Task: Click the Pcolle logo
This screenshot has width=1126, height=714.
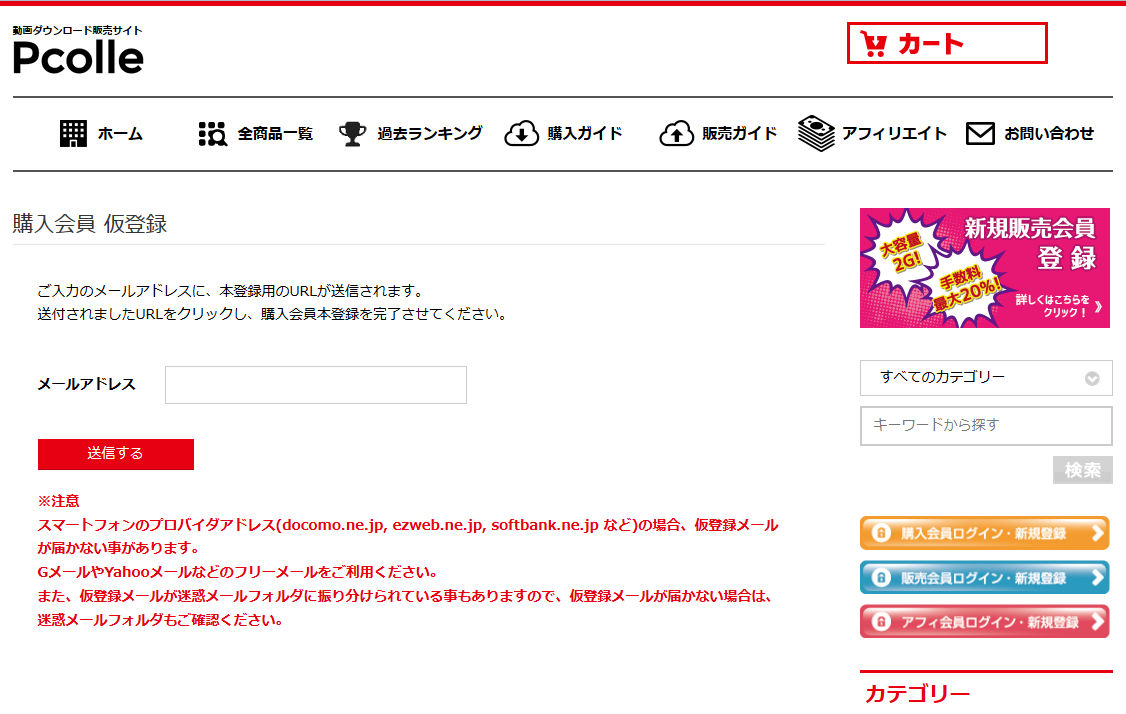Action: point(78,51)
